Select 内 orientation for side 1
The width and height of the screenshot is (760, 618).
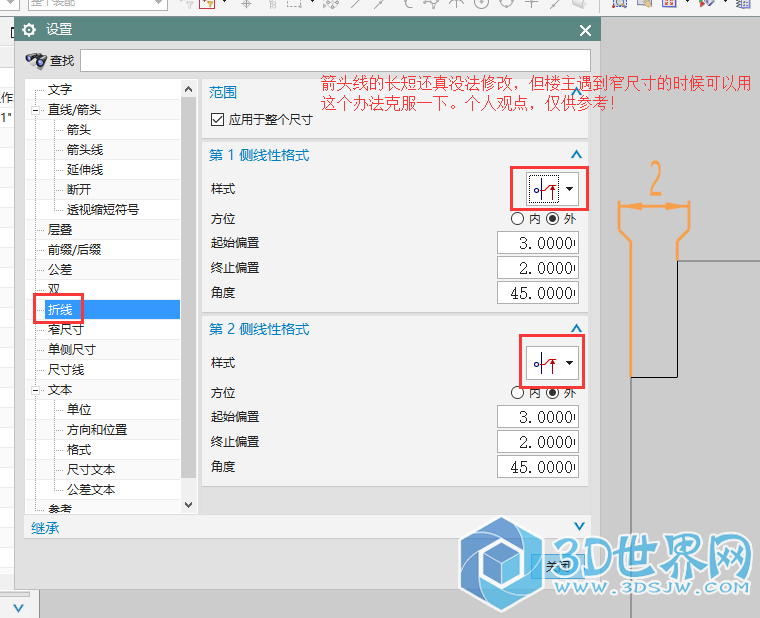pos(517,219)
